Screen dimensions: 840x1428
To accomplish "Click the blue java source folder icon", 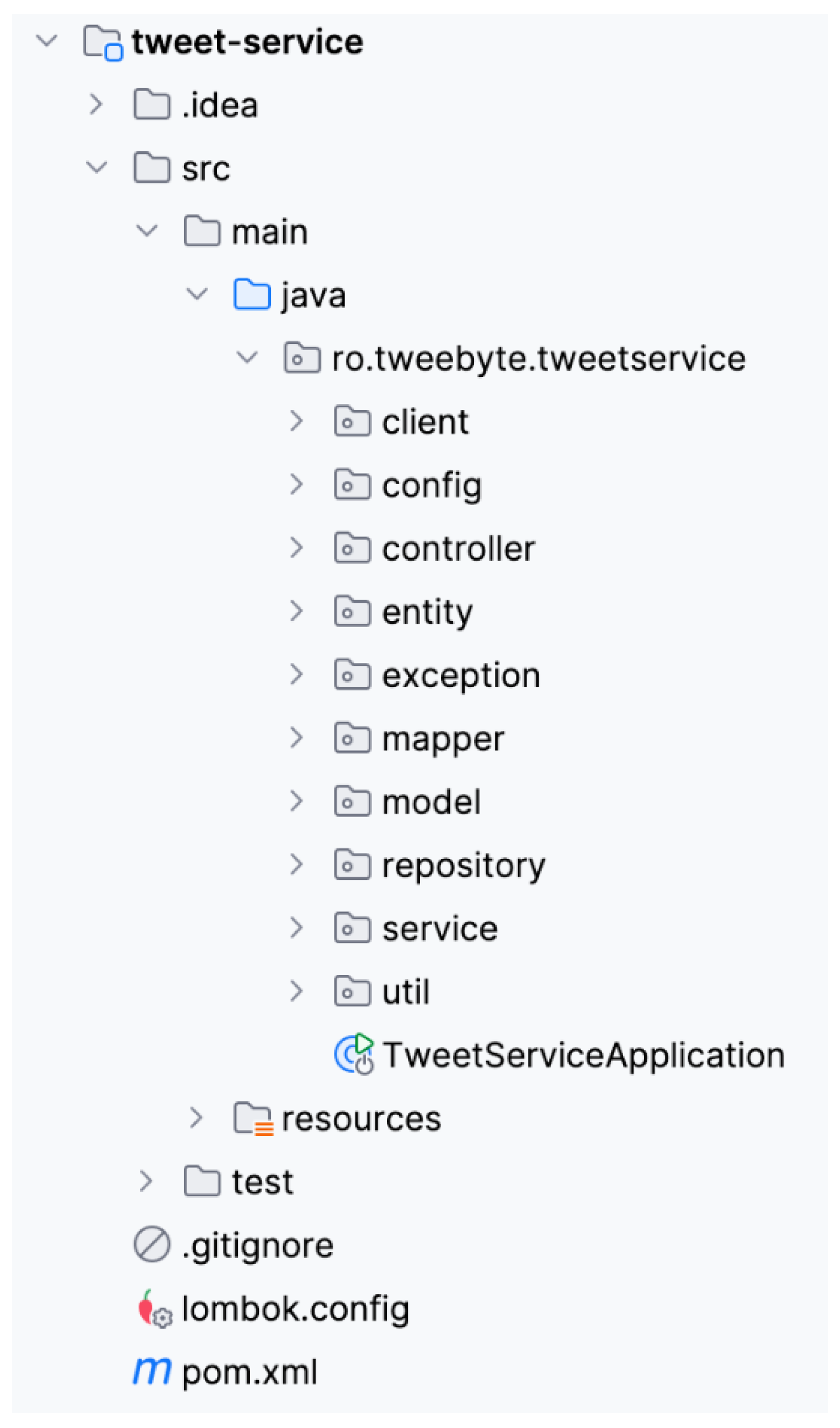I will pos(252,295).
